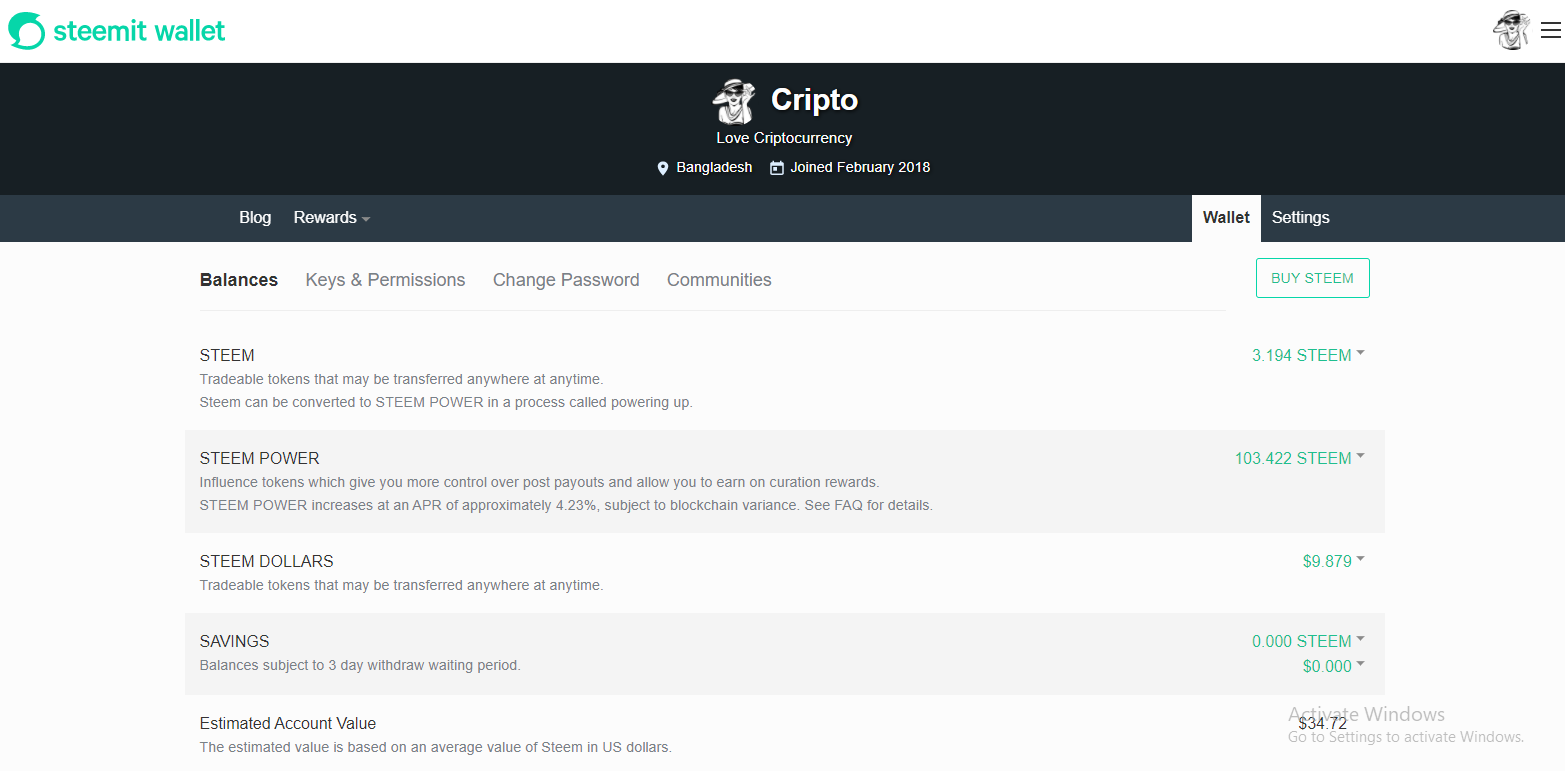1565x771 pixels.
Task: Select the Balances sub-tab
Action: [239, 280]
